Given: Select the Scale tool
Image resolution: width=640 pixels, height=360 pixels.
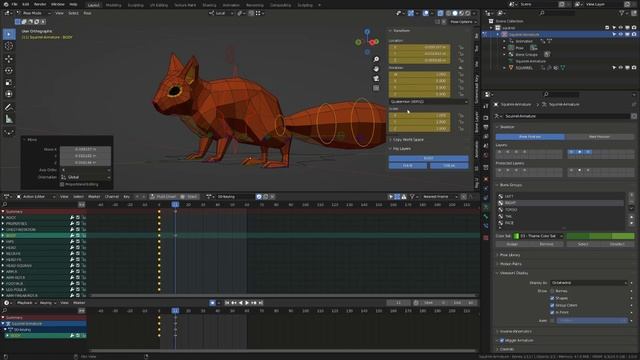Looking at the screenshot, I should coord(9,82).
